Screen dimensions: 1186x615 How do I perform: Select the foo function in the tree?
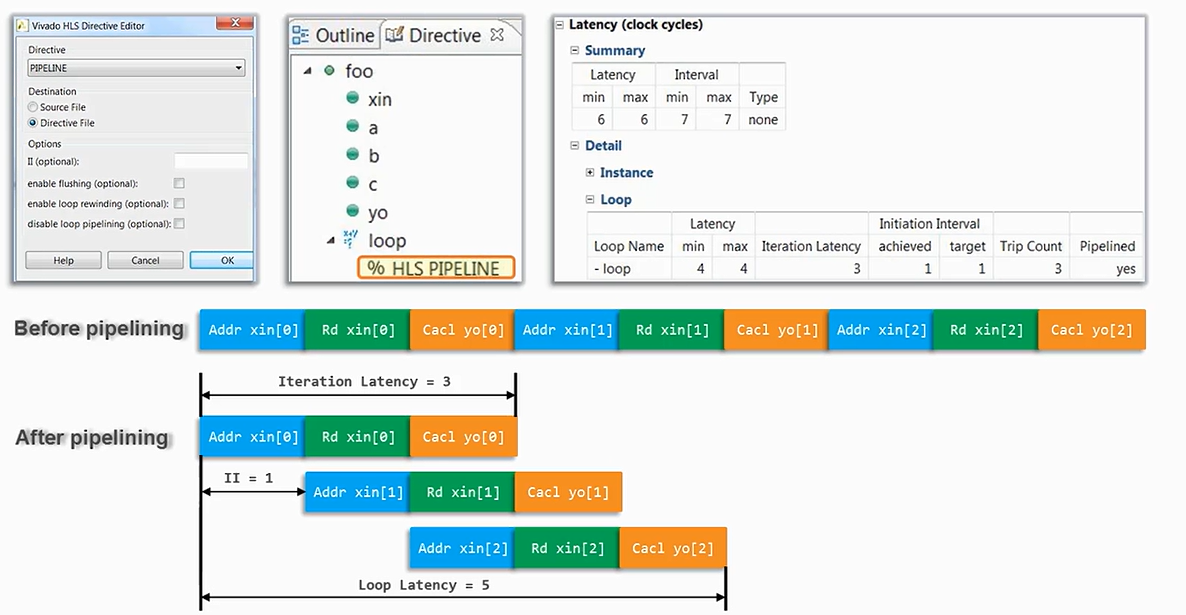(359, 71)
